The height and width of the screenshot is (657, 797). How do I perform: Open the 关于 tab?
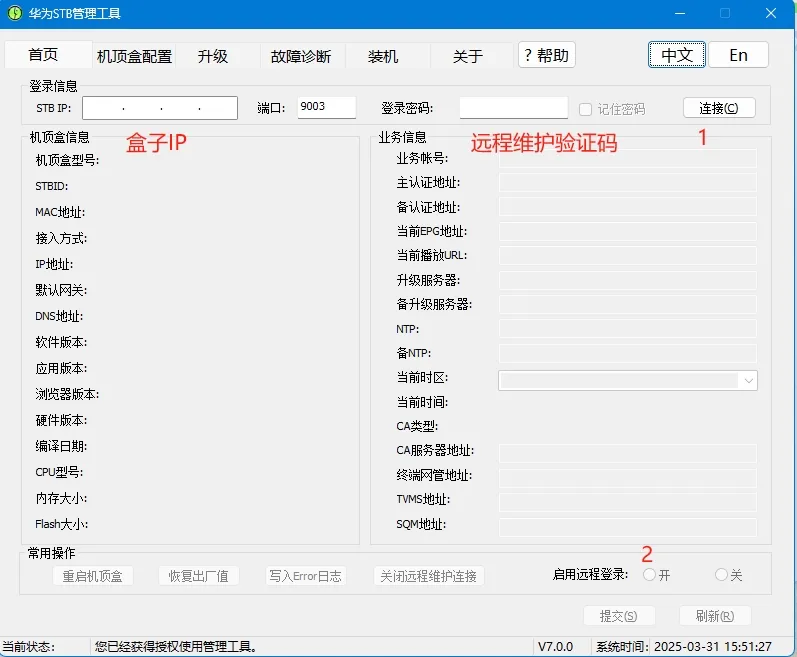[x=468, y=56]
